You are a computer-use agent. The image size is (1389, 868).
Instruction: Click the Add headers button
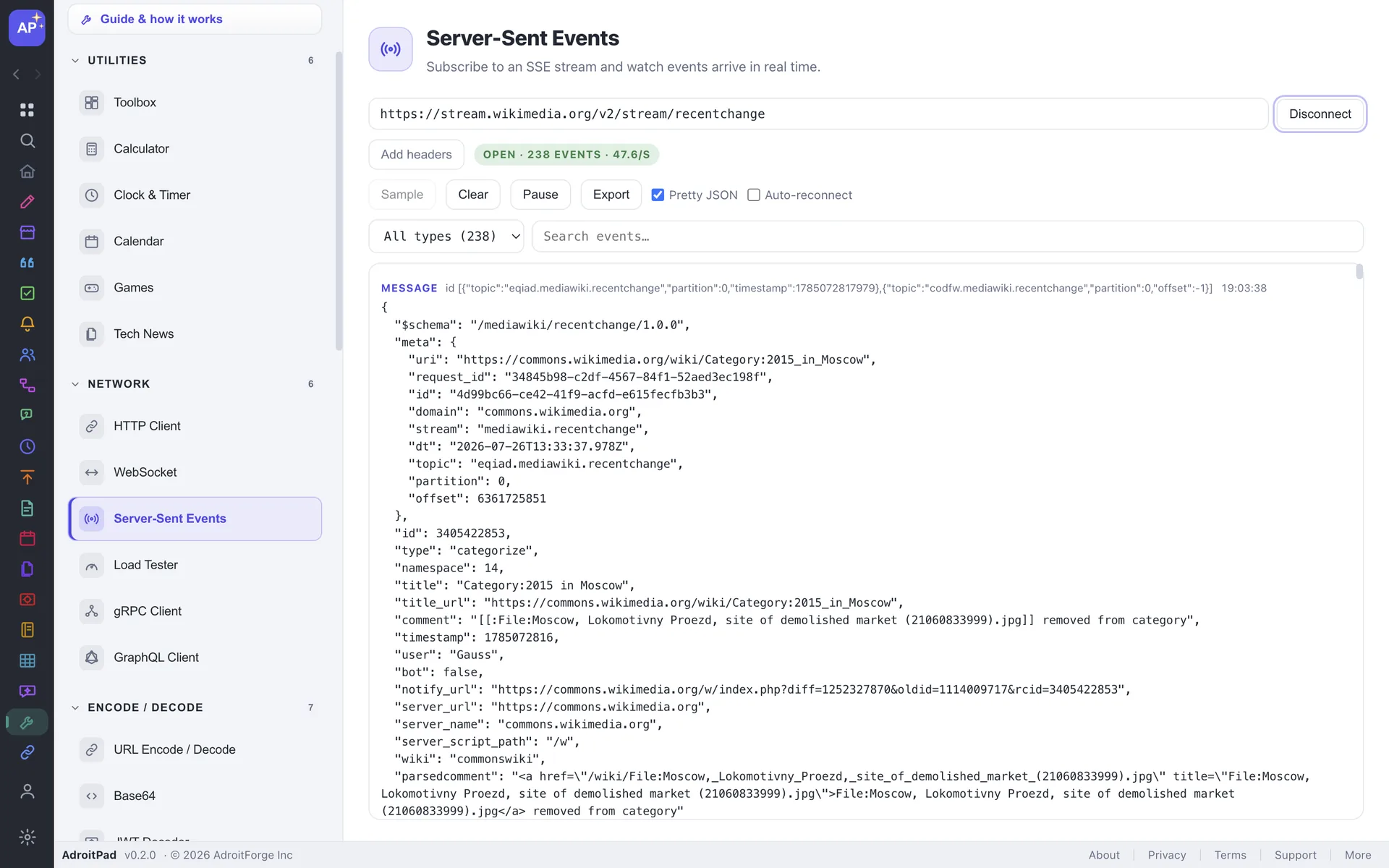(x=416, y=155)
